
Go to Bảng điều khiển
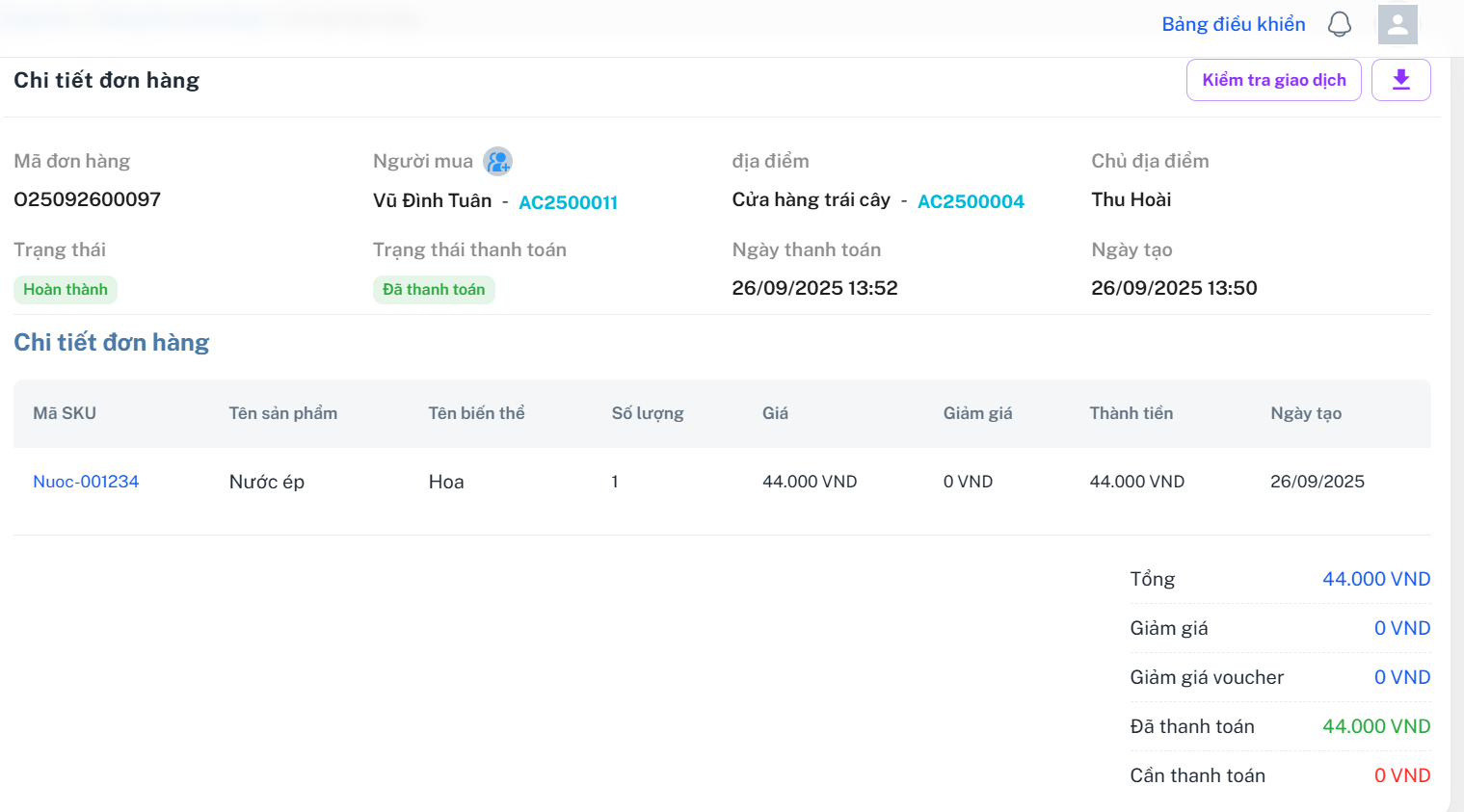[x=1233, y=24]
